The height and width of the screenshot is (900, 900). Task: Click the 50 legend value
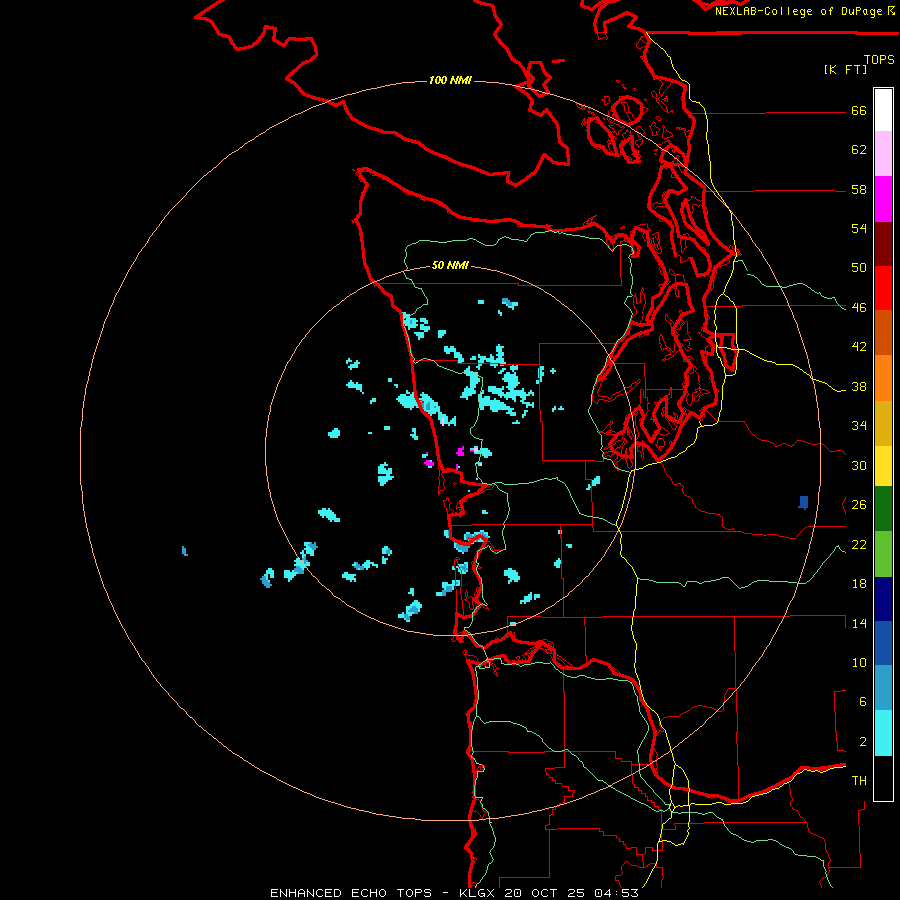859,268
